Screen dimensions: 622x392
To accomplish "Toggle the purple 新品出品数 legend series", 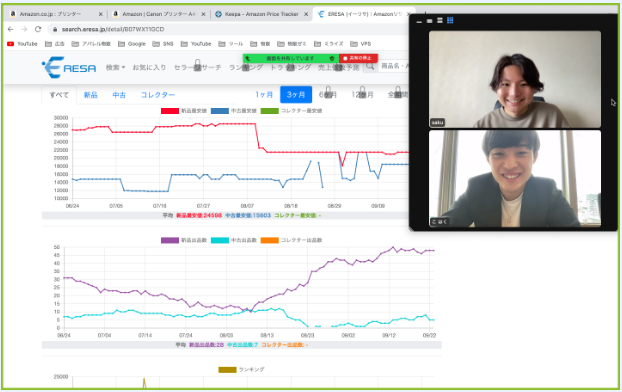I will coord(184,240).
